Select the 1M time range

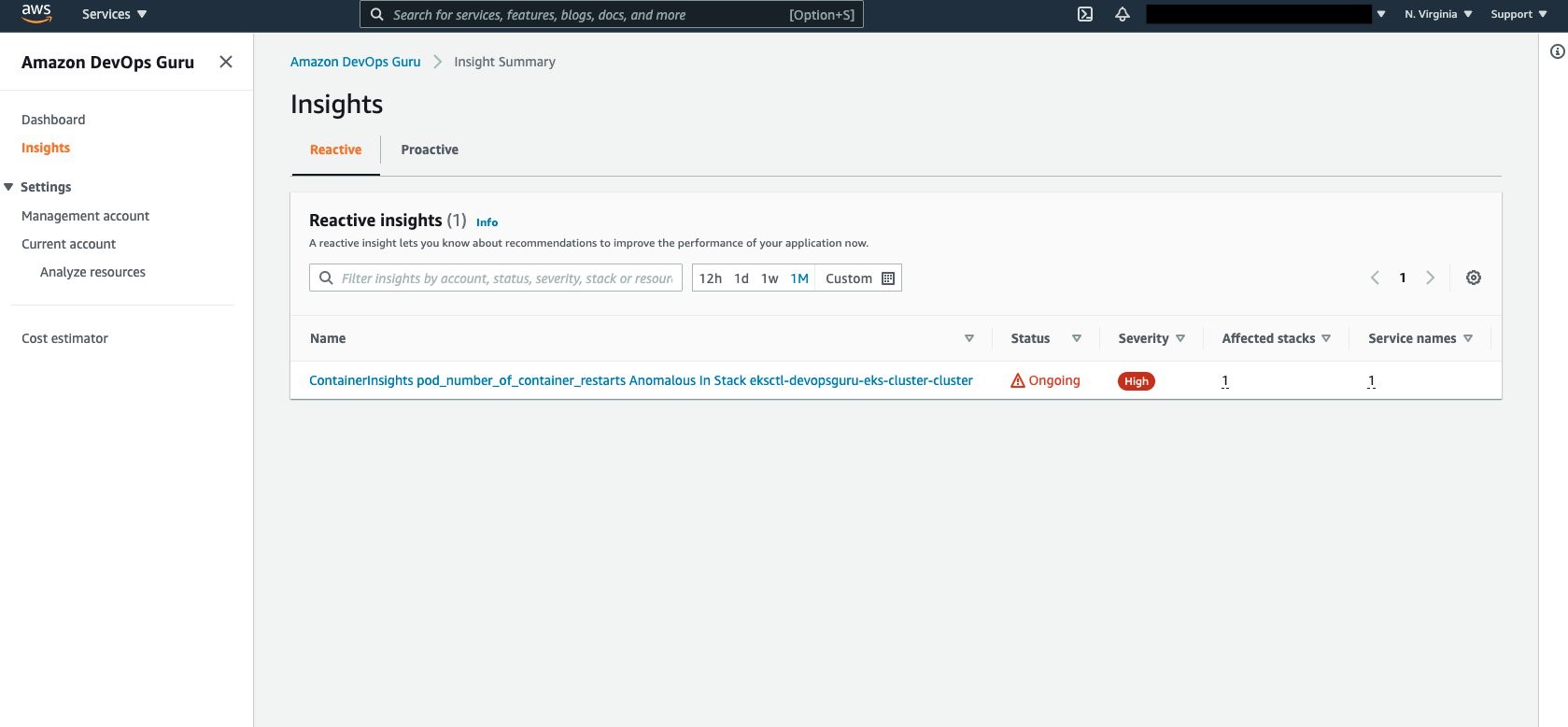click(x=799, y=278)
